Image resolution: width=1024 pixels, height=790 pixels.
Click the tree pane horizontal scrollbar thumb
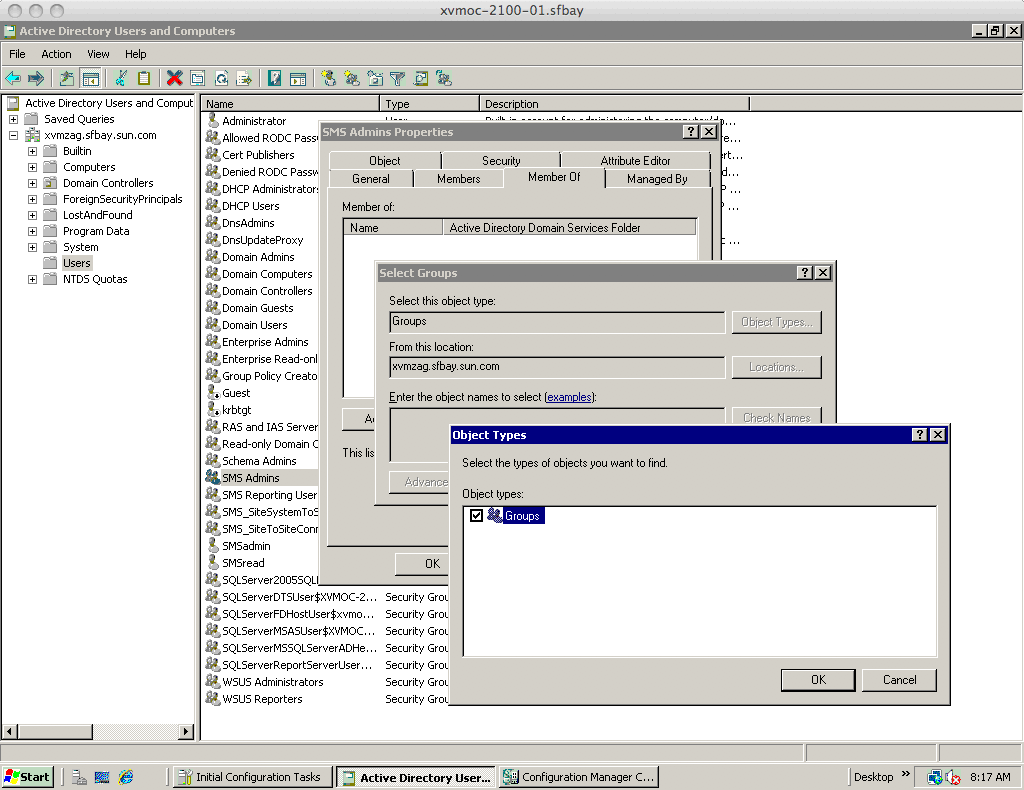point(54,731)
